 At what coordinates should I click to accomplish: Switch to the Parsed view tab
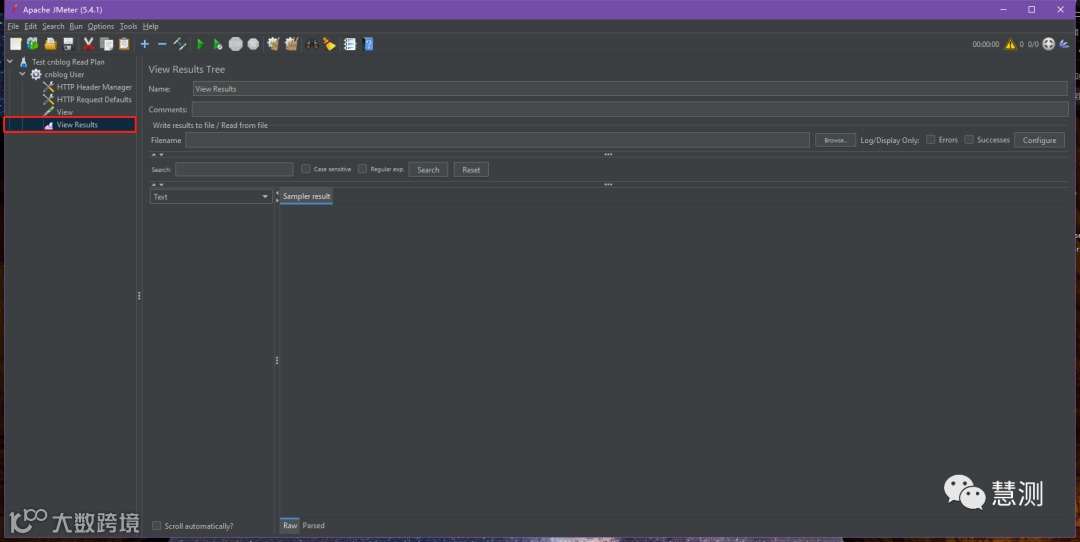(x=313, y=525)
